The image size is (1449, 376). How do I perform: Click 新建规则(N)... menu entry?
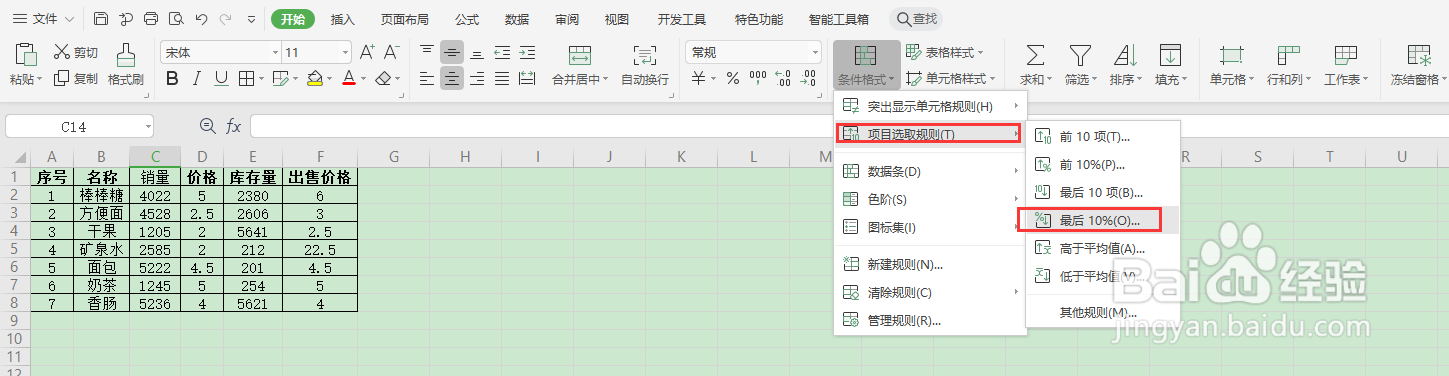pos(931,264)
